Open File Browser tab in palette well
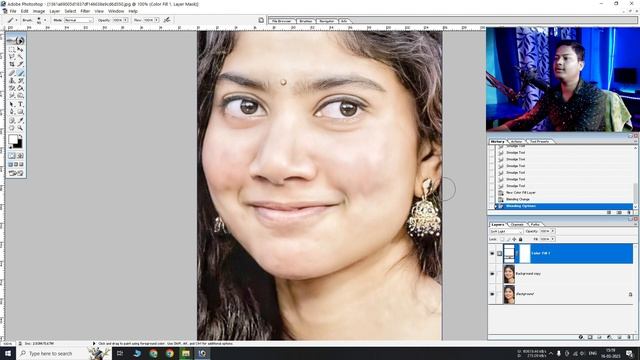Image resolution: width=640 pixels, height=360 pixels. click(x=282, y=21)
